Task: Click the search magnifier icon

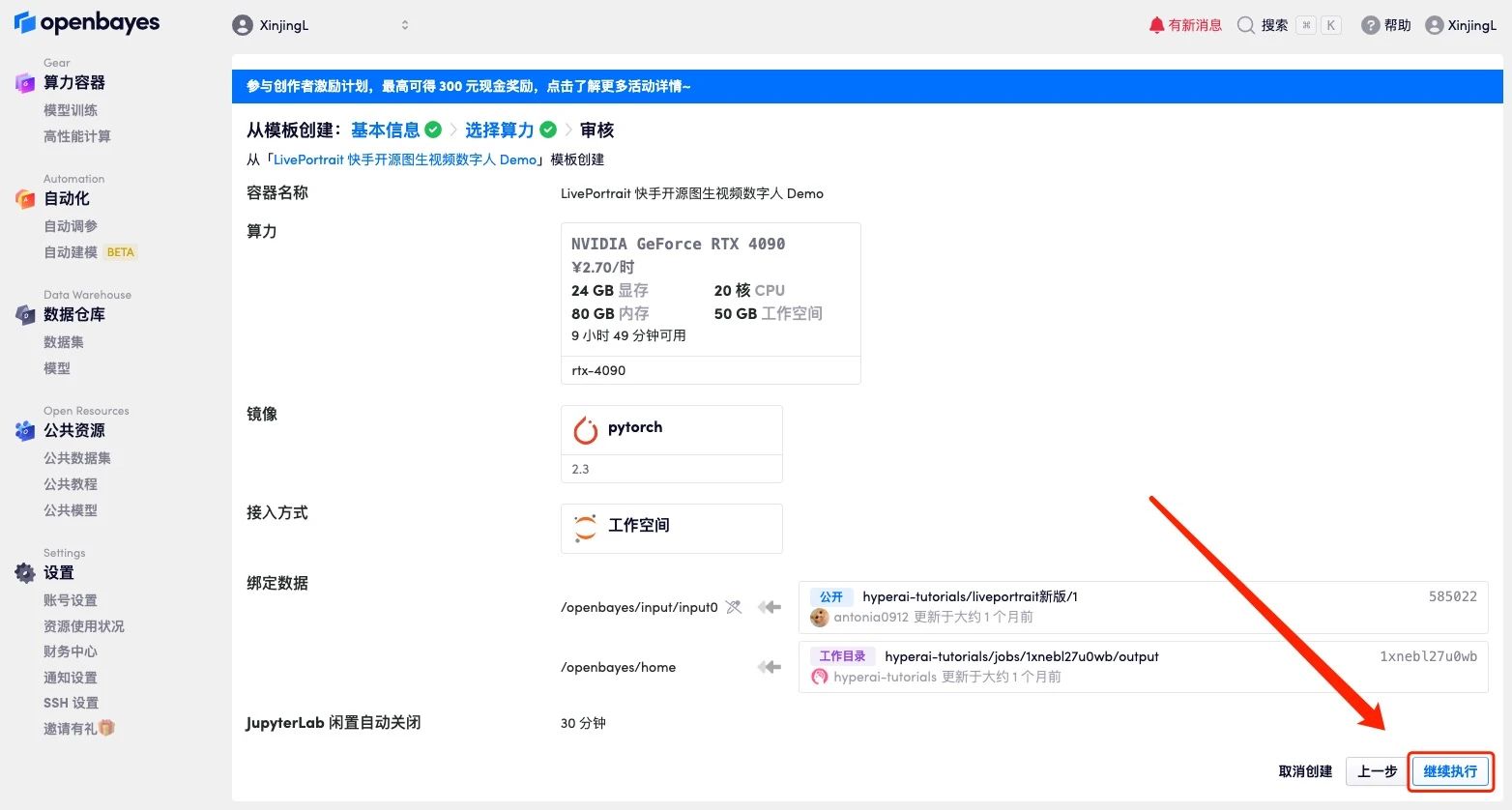Action: click(x=1246, y=25)
